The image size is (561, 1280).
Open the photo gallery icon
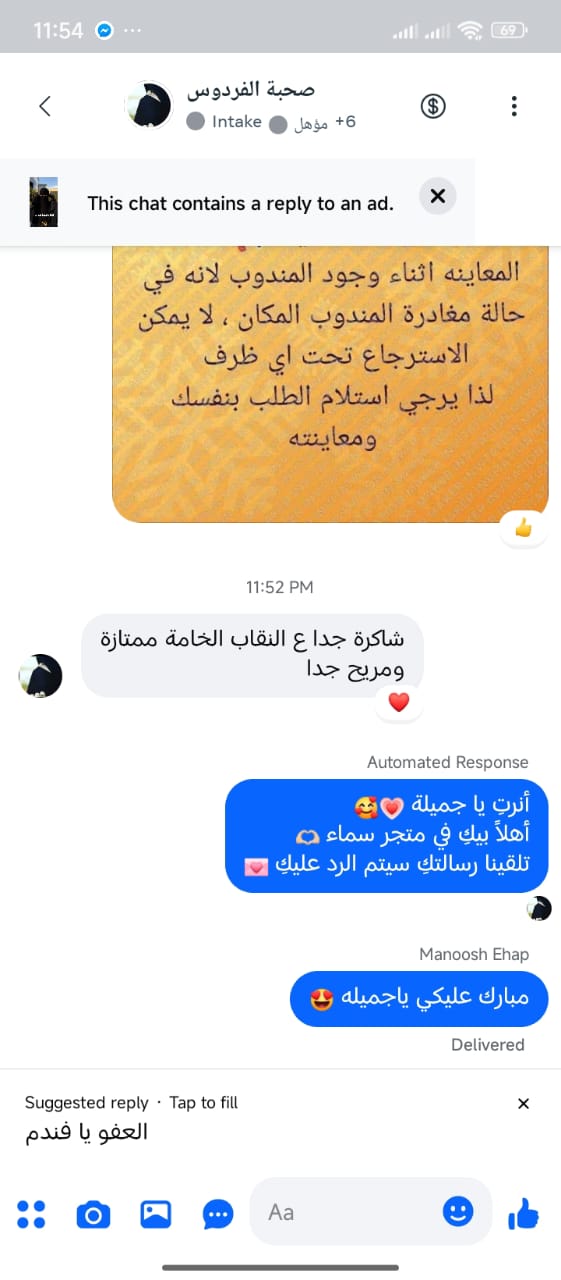[x=156, y=1214]
